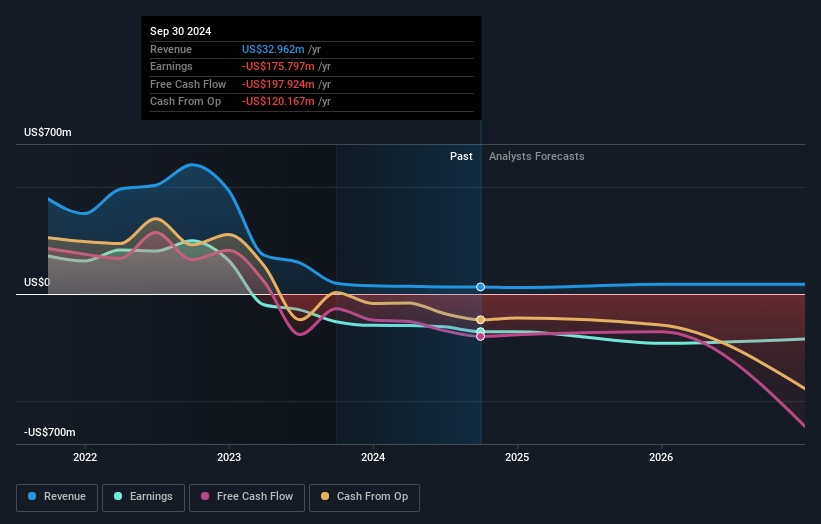Click the Cash From Op value -US$120.167m
The image size is (821, 524).
pyautogui.click(x=278, y=102)
